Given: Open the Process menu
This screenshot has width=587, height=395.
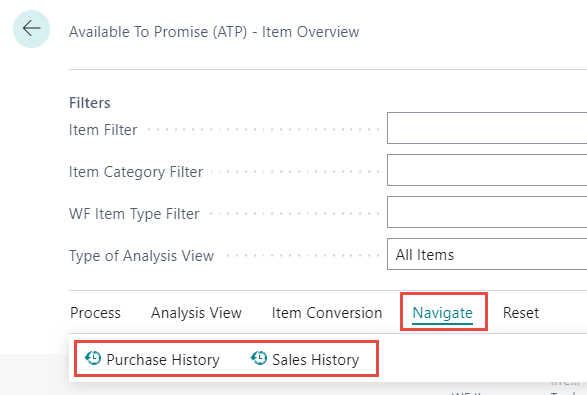Looking at the screenshot, I should pos(95,313).
